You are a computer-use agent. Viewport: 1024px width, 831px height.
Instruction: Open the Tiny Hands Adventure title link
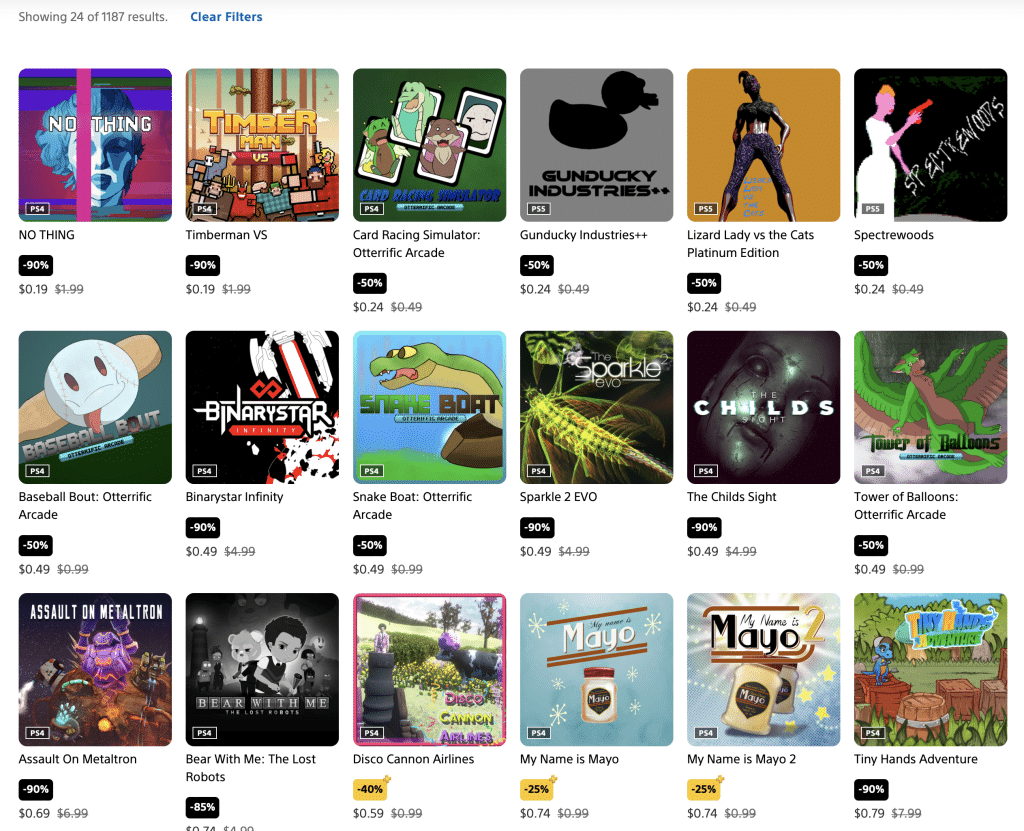pos(916,759)
